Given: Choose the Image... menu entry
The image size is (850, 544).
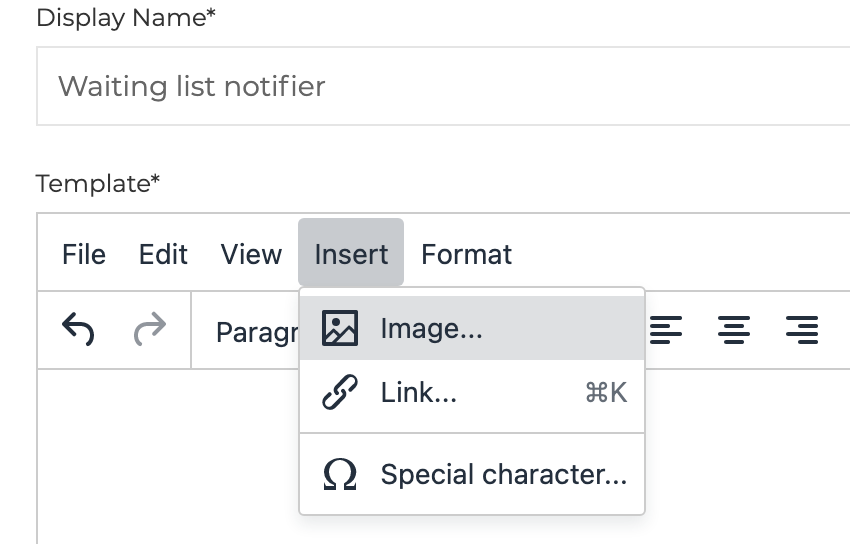Looking at the screenshot, I should pyautogui.click(x=431, y=328).
